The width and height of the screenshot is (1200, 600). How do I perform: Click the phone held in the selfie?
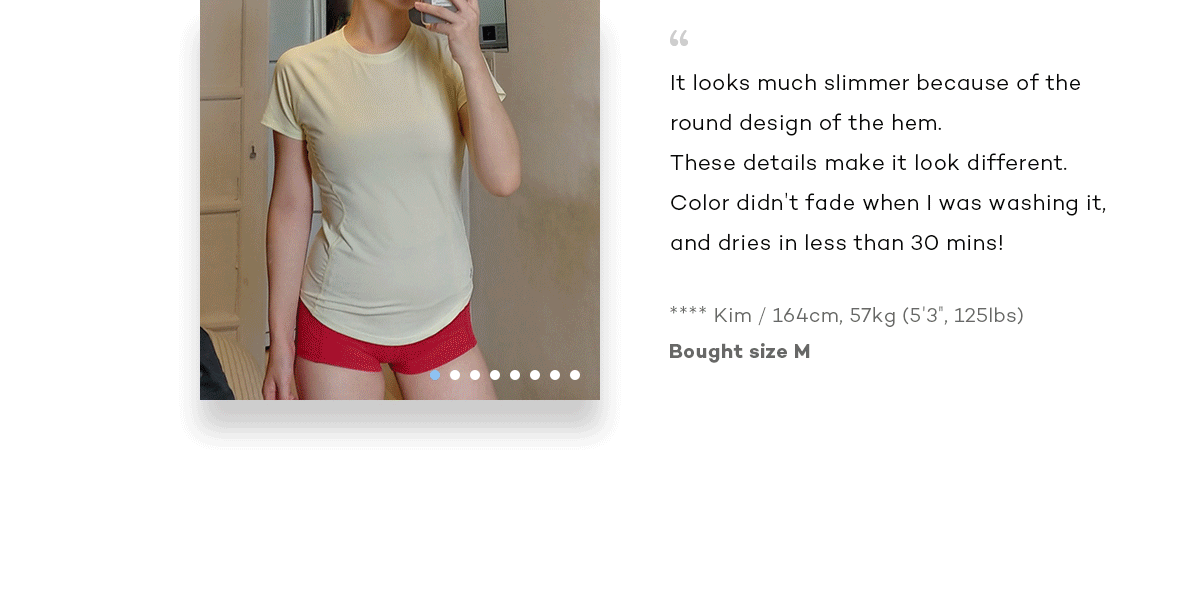click(435, 12)
